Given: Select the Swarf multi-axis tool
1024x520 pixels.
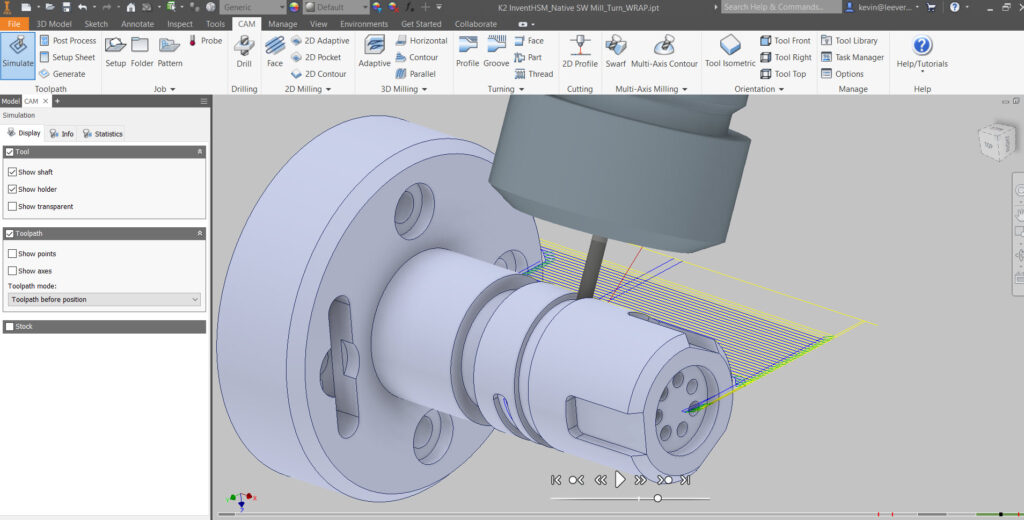Looking at the screenshot, I should click(616, 50).
